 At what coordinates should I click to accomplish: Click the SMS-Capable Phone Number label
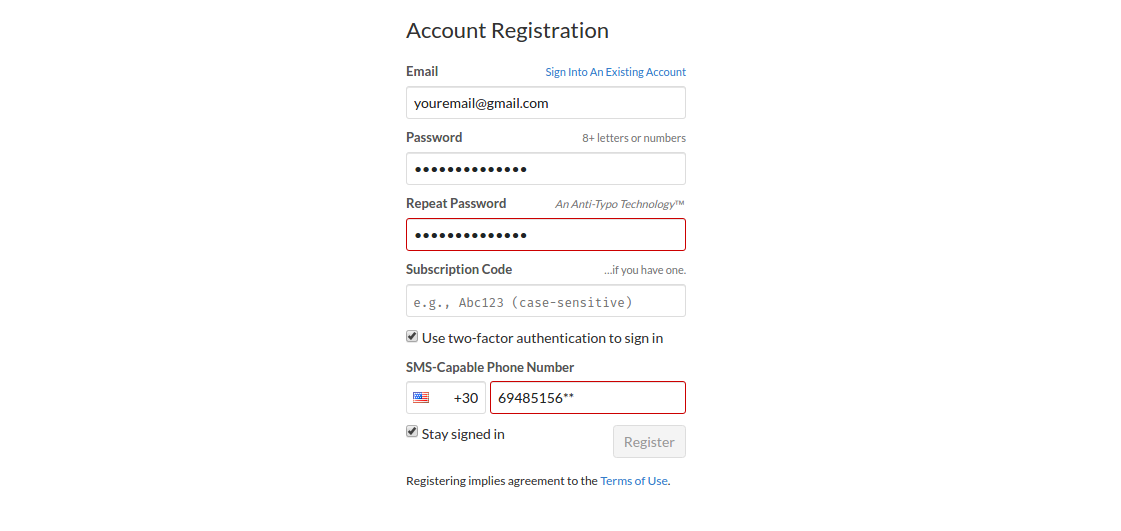pos(490,367)
